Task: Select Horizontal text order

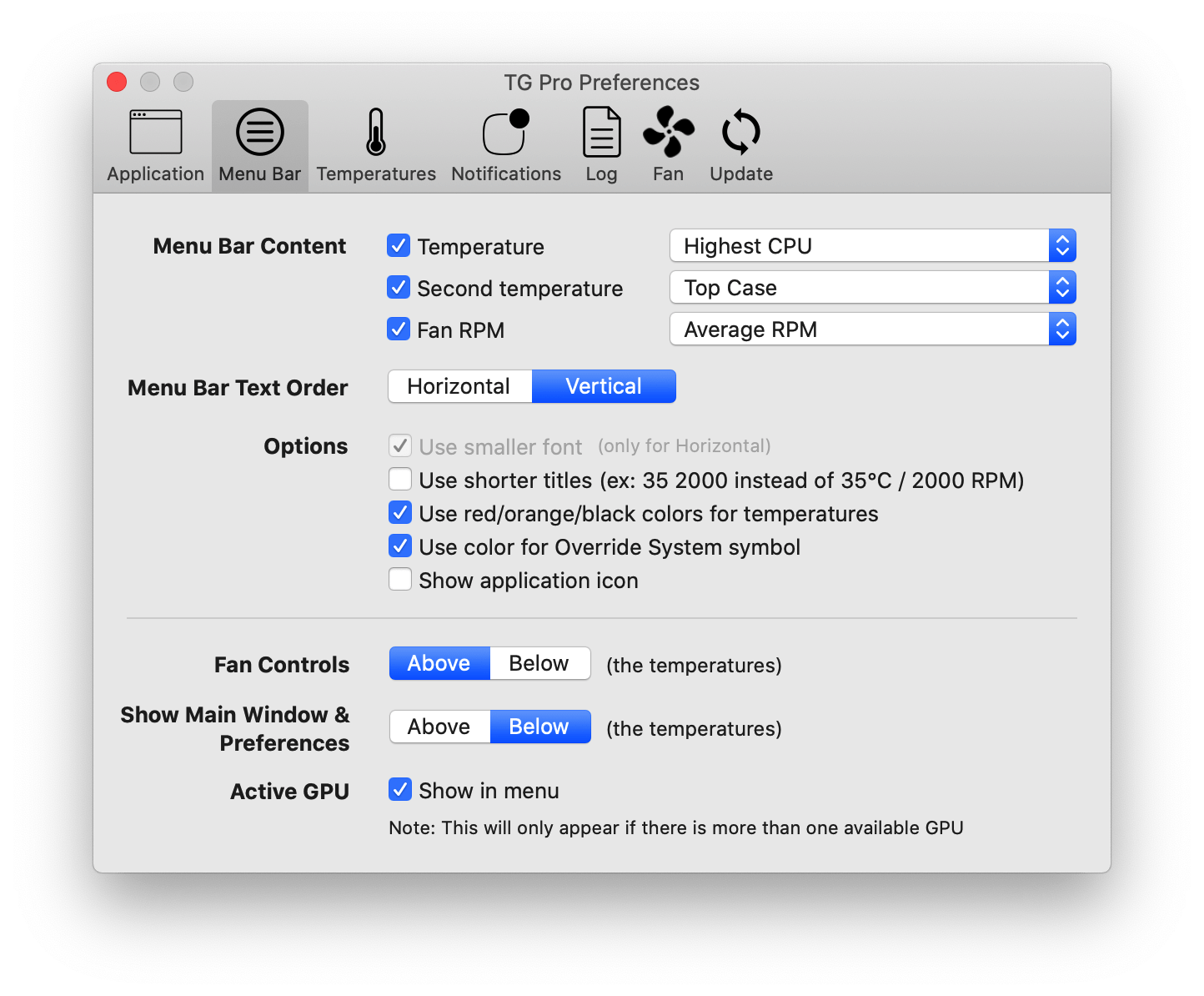Action: tap(460, 386)
